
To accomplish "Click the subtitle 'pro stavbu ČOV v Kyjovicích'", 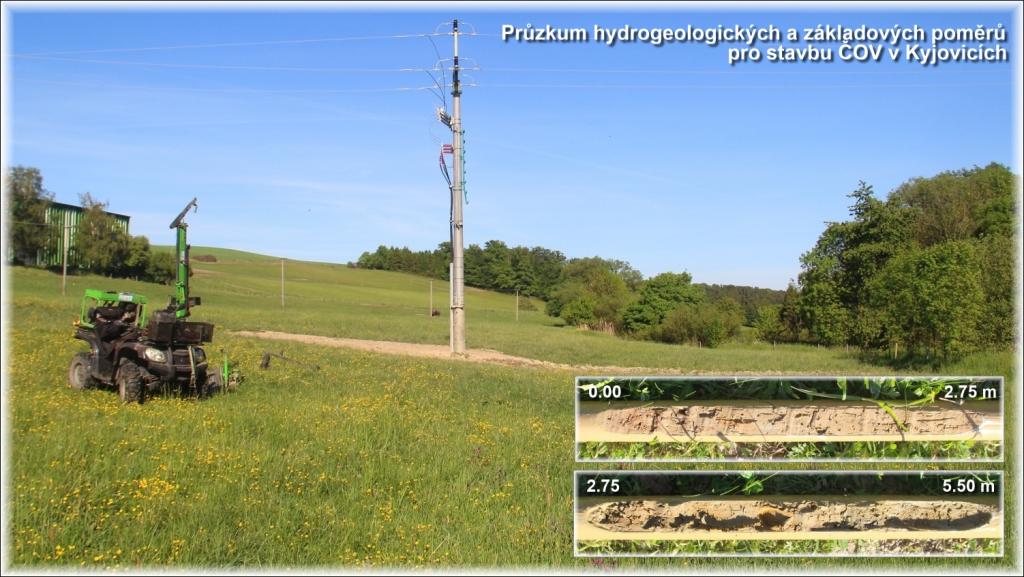I will click(x=868, y=54).
